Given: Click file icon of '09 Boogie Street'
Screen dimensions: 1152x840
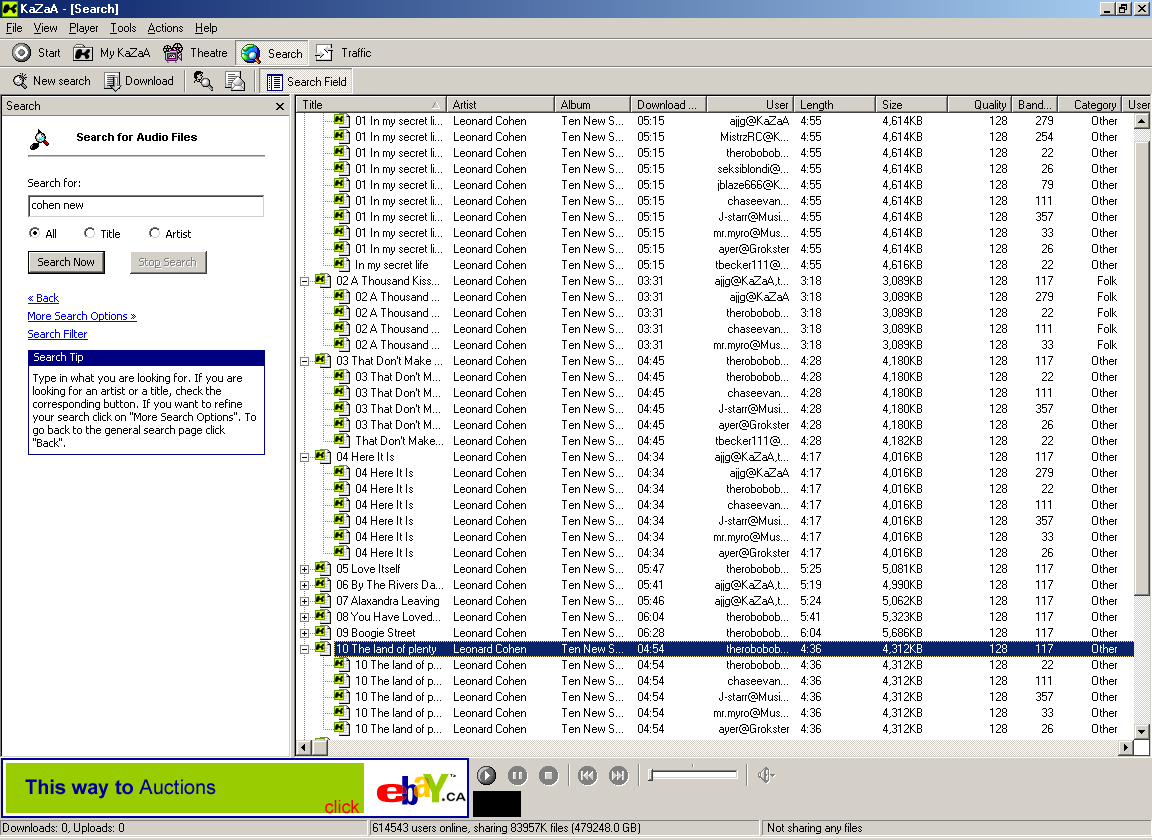Looking at the screenshot, I should (323, 632).
